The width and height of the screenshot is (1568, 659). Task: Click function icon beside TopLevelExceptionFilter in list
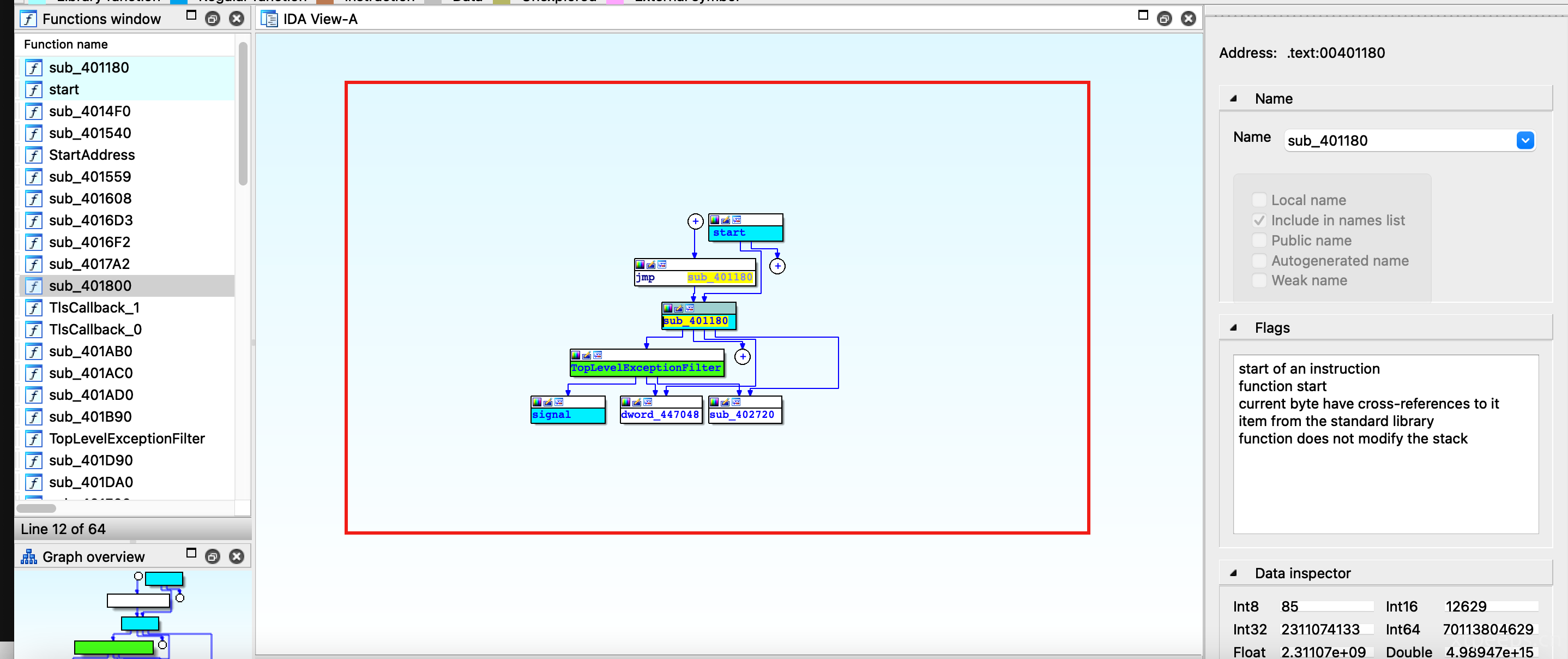pyautogui.click(x=34, y=439)
